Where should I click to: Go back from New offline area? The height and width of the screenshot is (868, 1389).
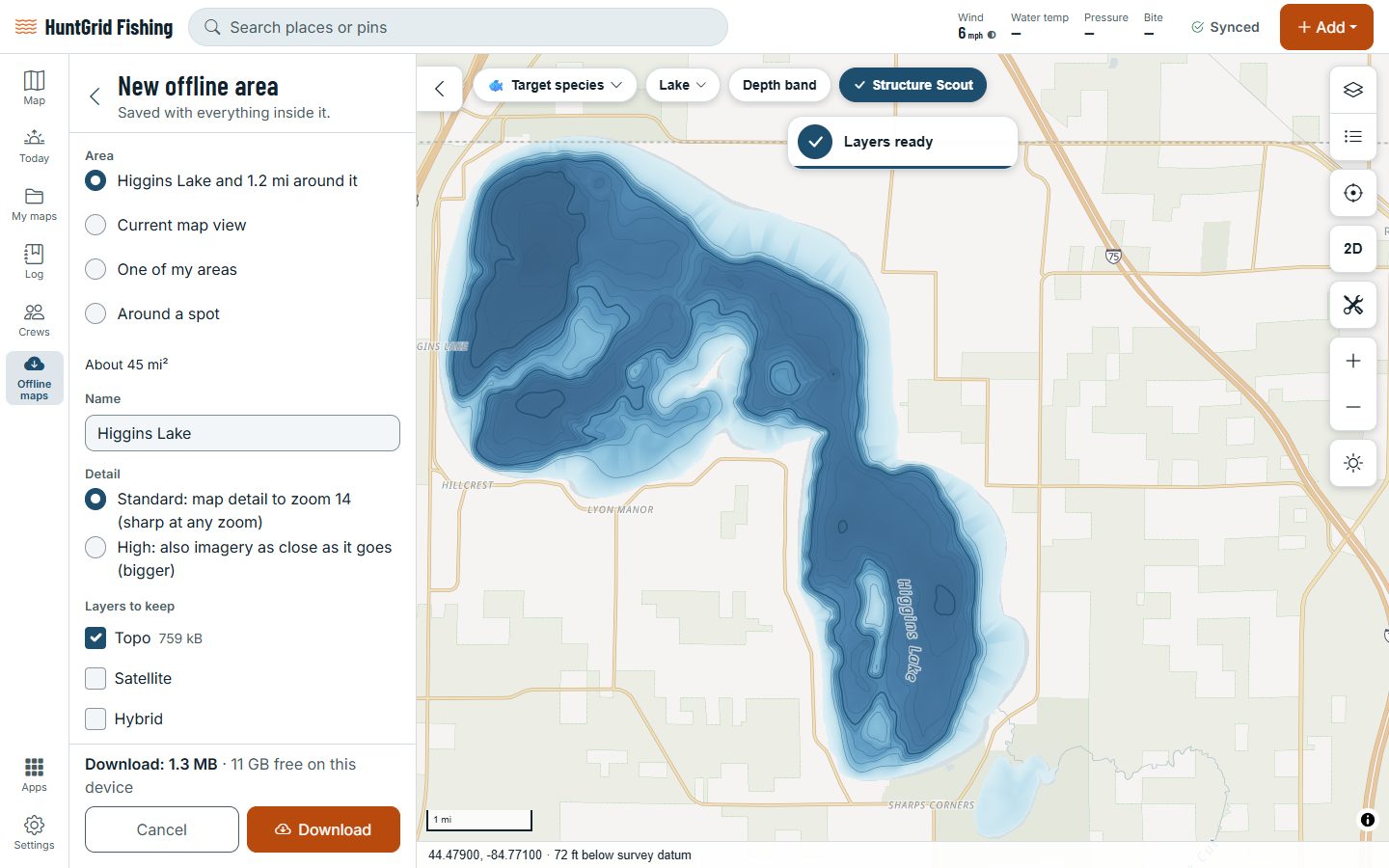(95, 96)
